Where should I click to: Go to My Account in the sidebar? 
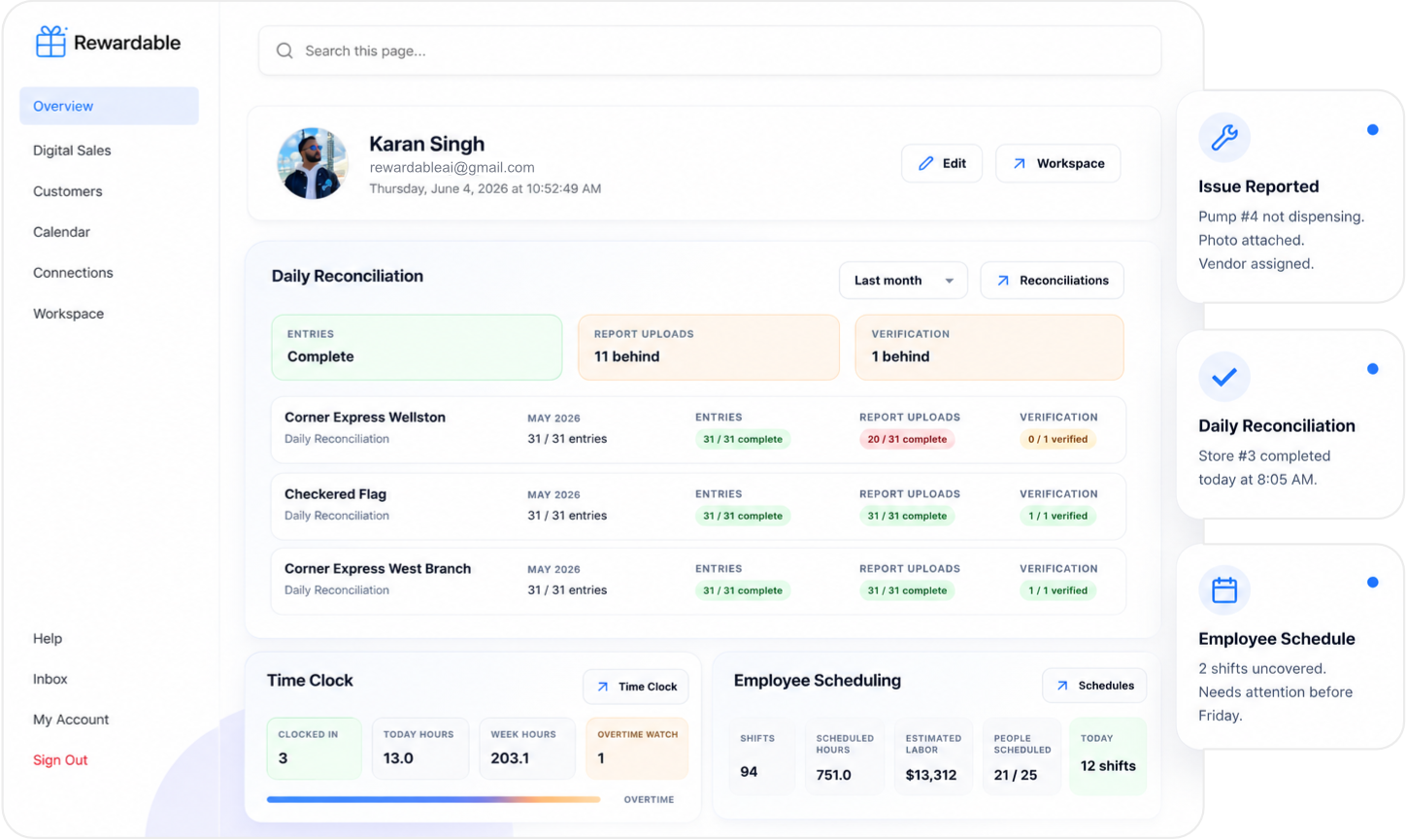click(x=71, y=720)
